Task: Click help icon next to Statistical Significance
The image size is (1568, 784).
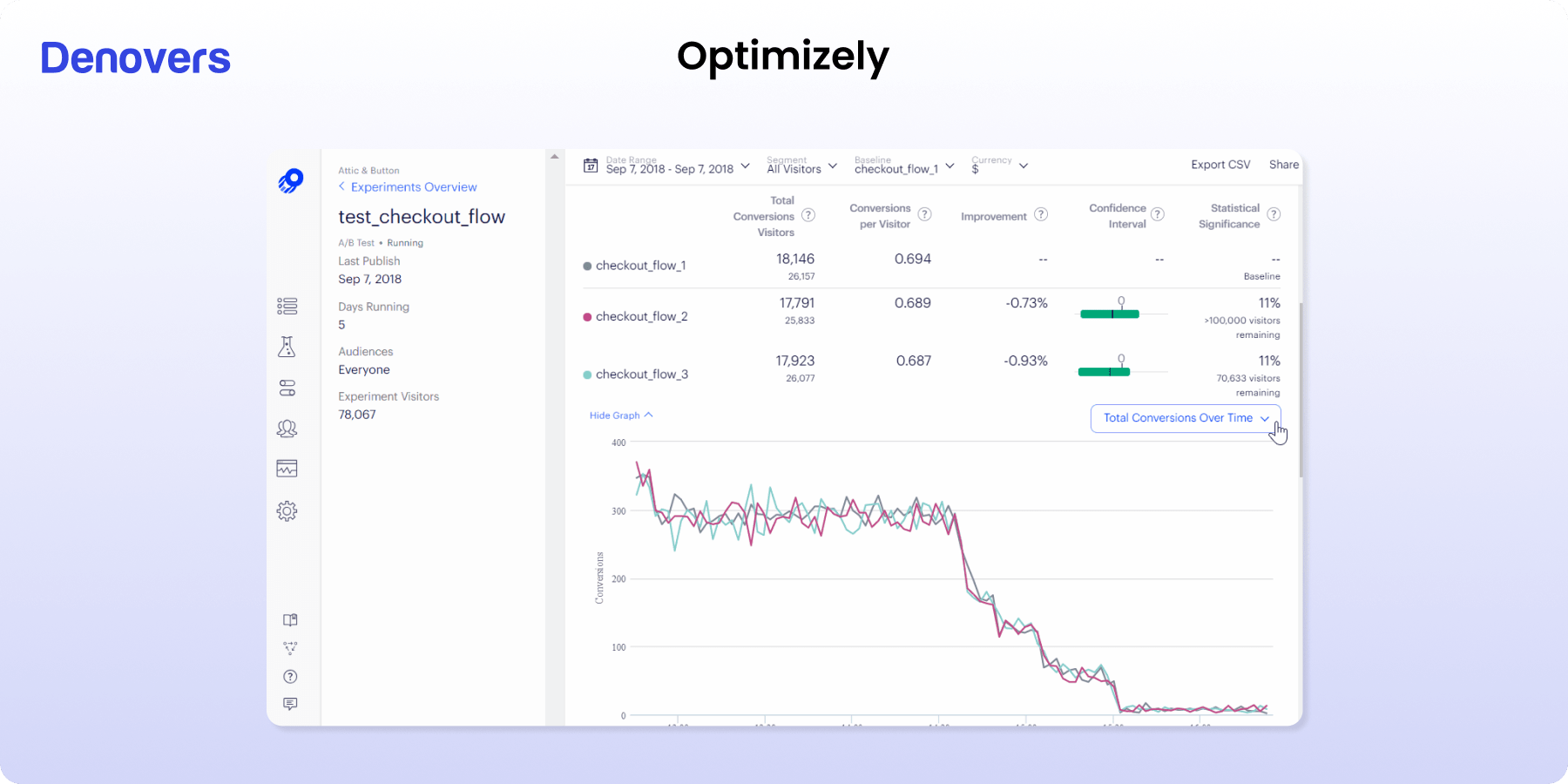Action: [1274, 214]
